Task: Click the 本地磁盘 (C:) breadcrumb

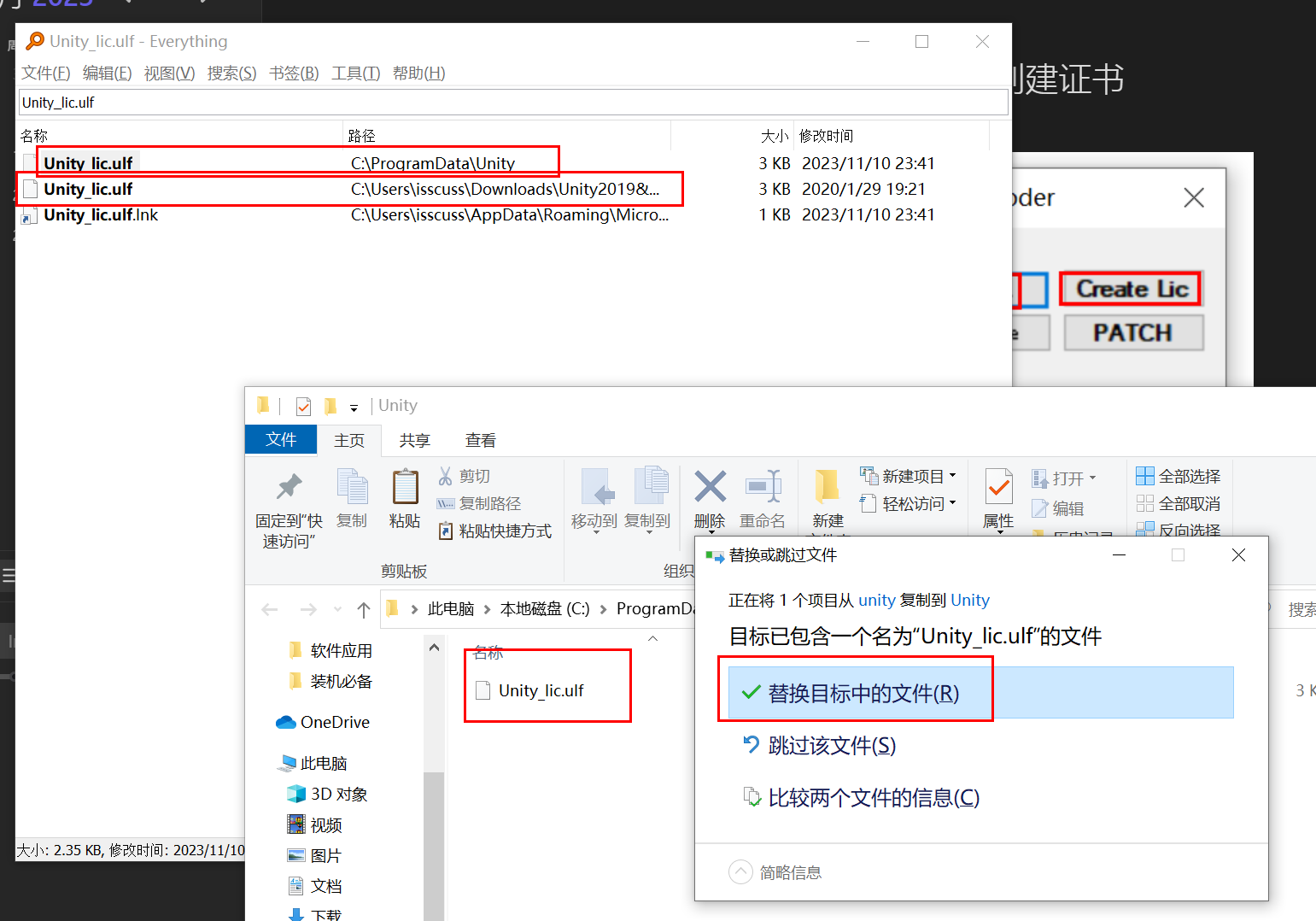Action: click(x=545, y=608)
